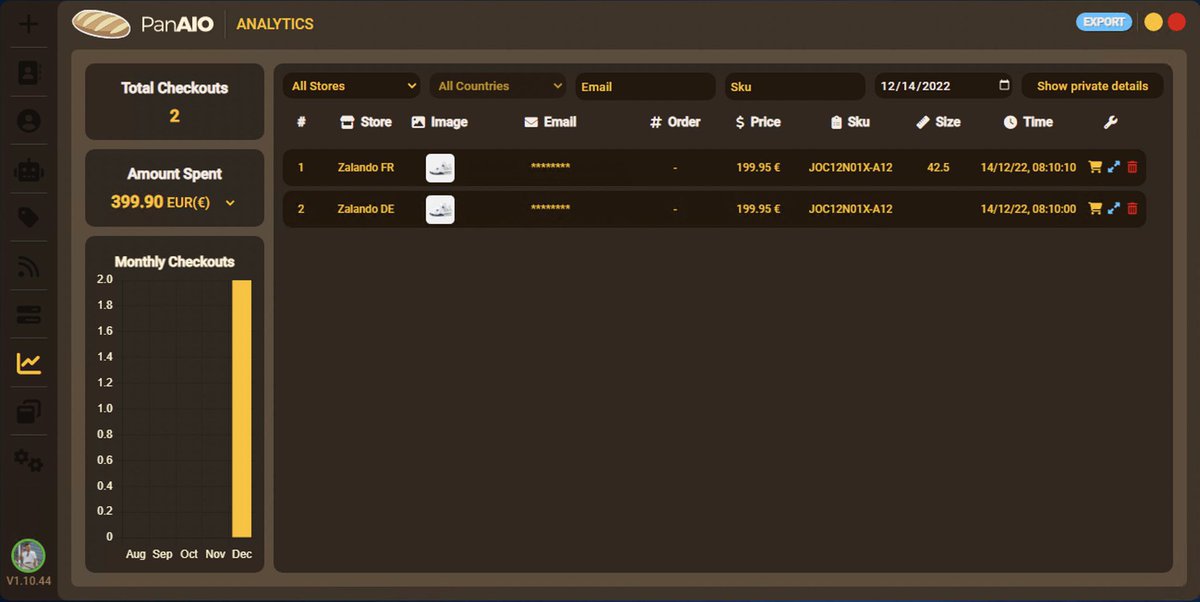Open the server stack sidebar icon
Viewport: 1200px width, 602px height.
coord(29,315)
